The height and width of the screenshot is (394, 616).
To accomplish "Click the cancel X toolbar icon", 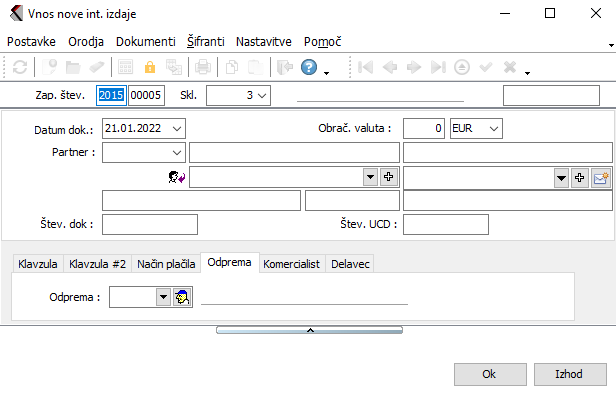I will pos(510,67).
